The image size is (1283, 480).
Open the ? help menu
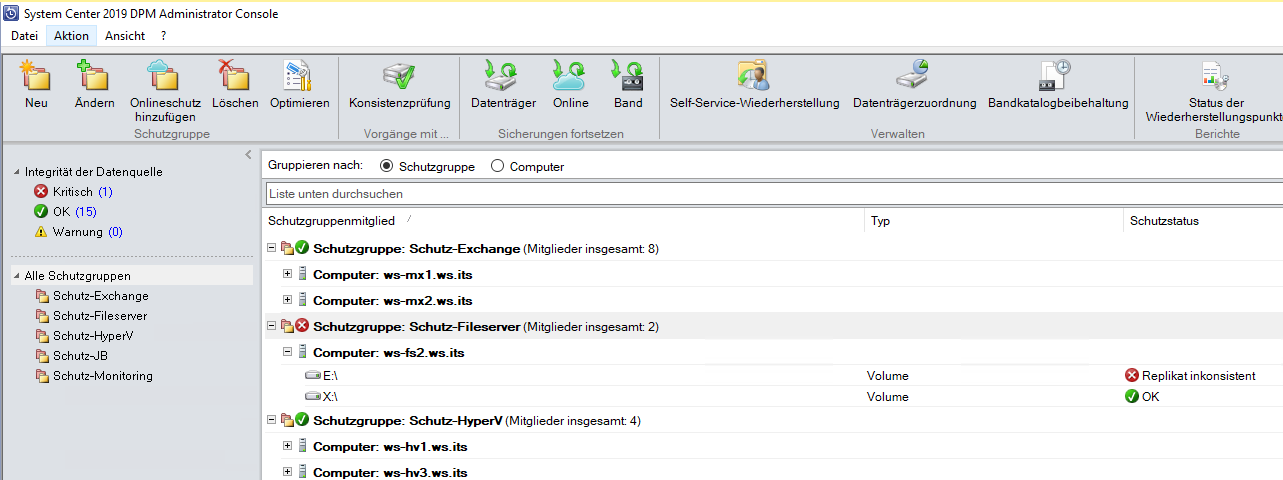(163, 36)
